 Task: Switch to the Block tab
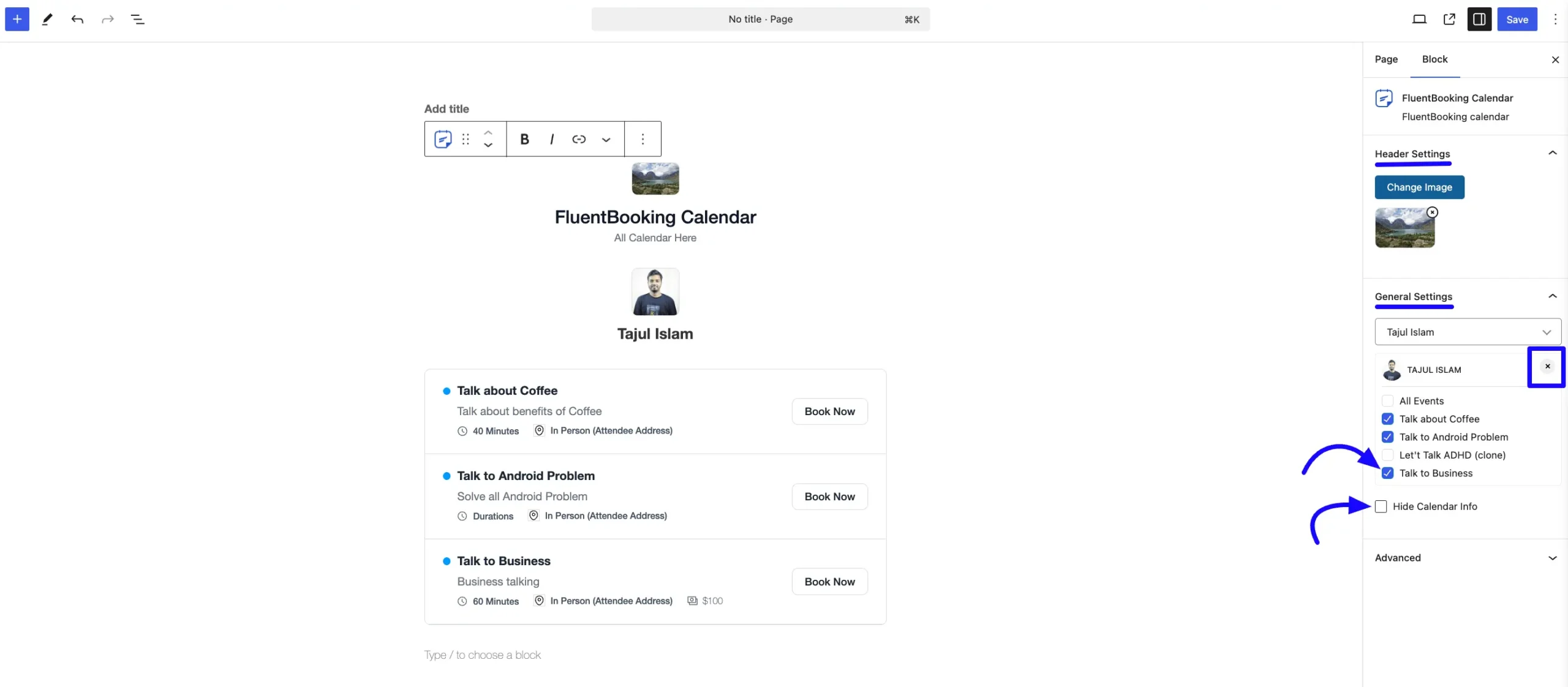point(1434,59)
